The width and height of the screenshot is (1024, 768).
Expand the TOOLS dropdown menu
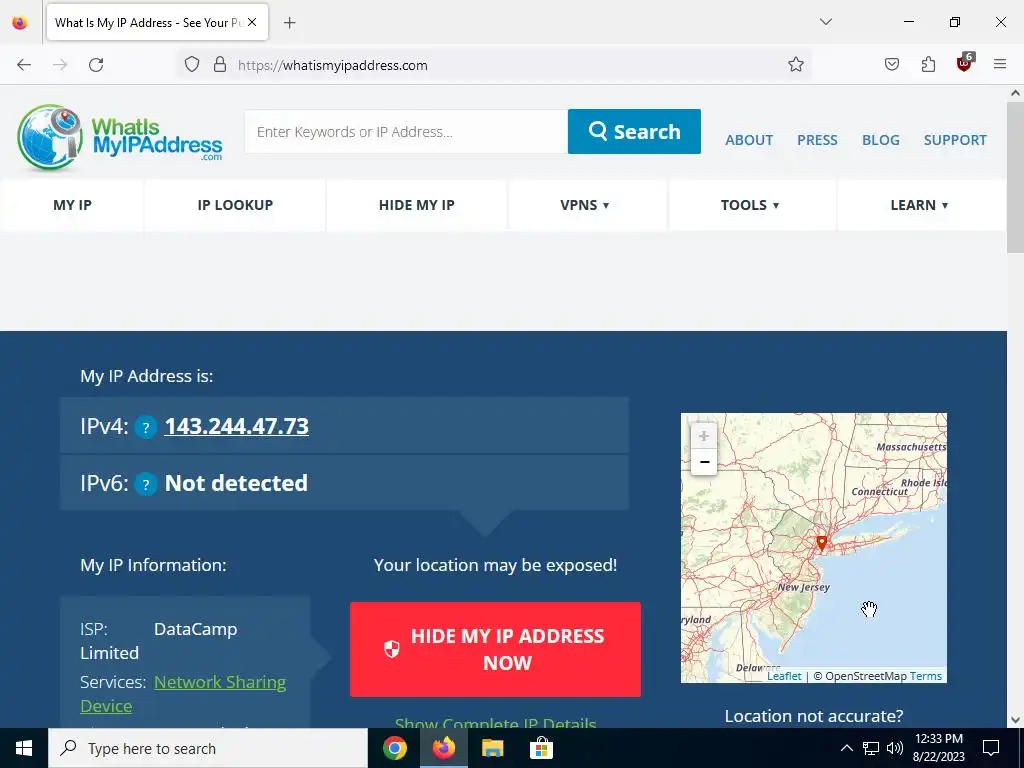[x=750, y=205]
